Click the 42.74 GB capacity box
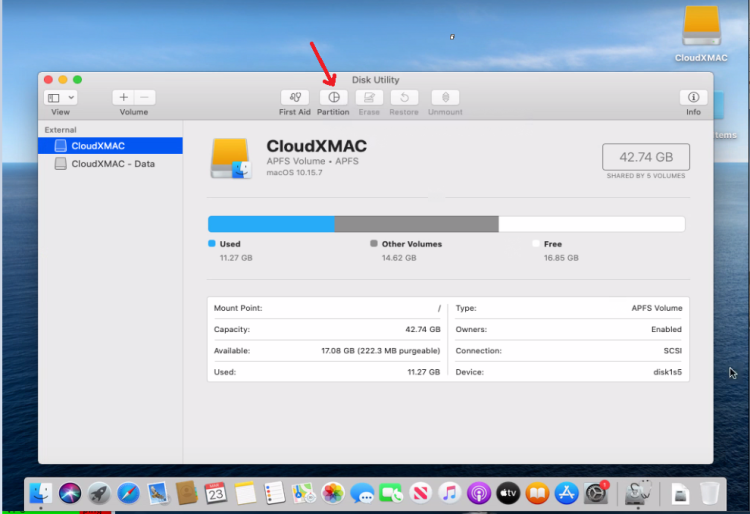Screen dimensions: 750x514 [x=646, y=157]
